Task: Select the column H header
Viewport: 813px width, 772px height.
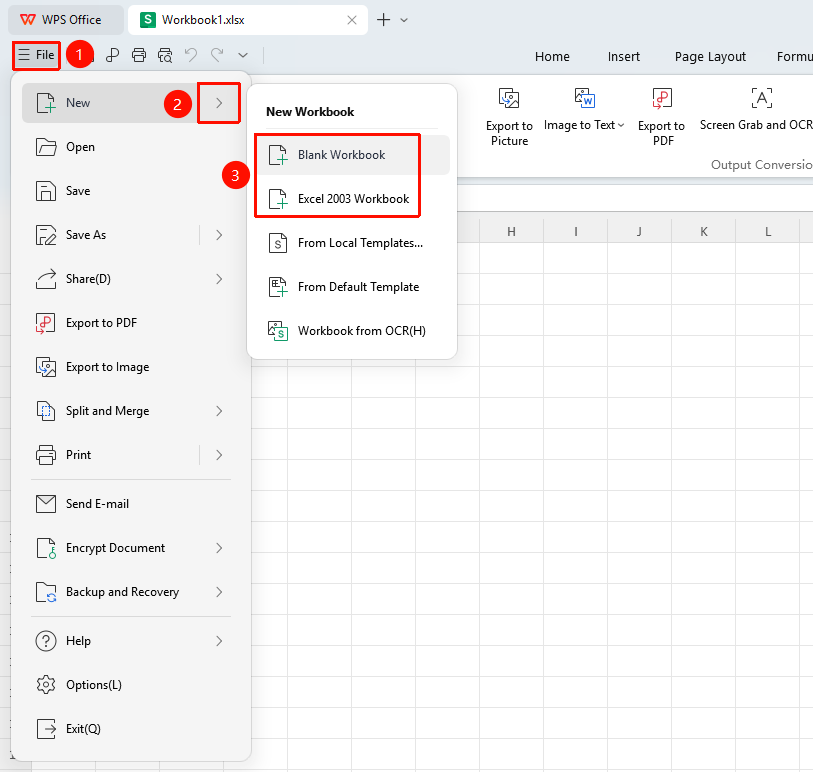Action: (511, 231)
